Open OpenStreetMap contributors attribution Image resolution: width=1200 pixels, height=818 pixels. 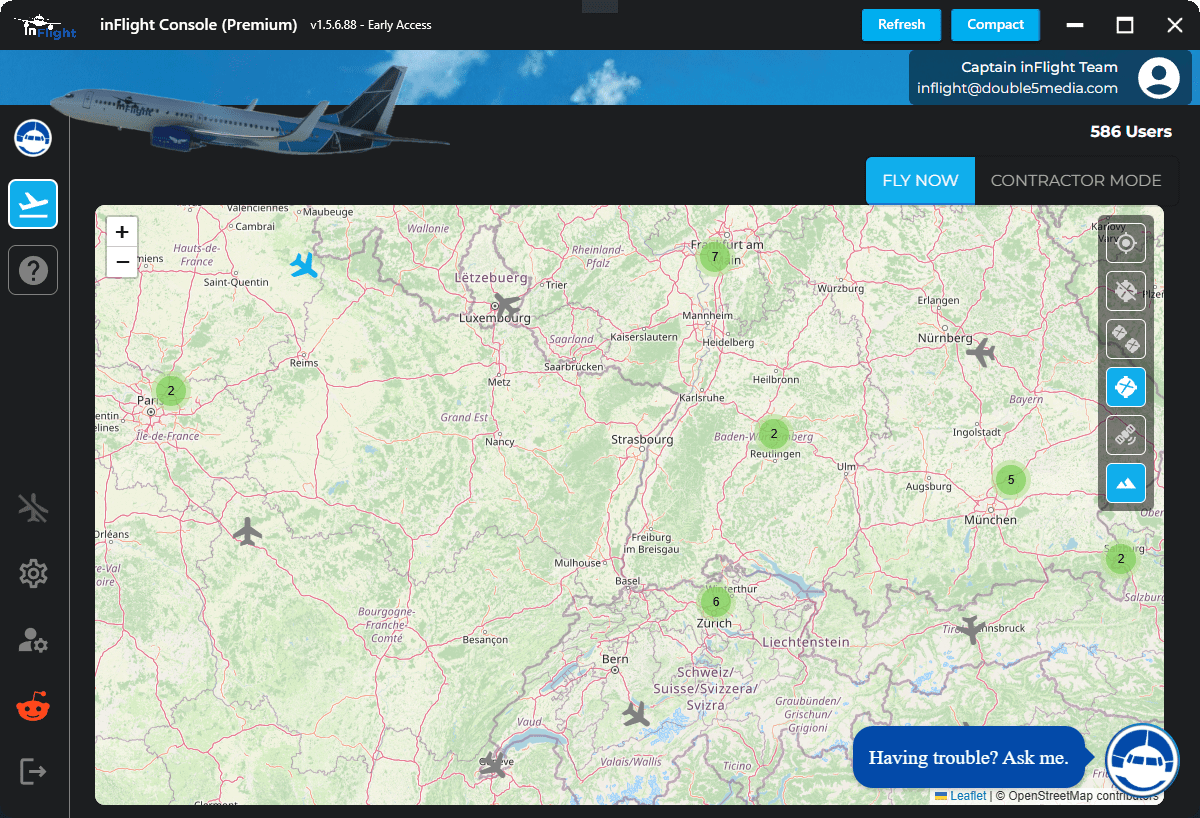[x=1084, y=796]
